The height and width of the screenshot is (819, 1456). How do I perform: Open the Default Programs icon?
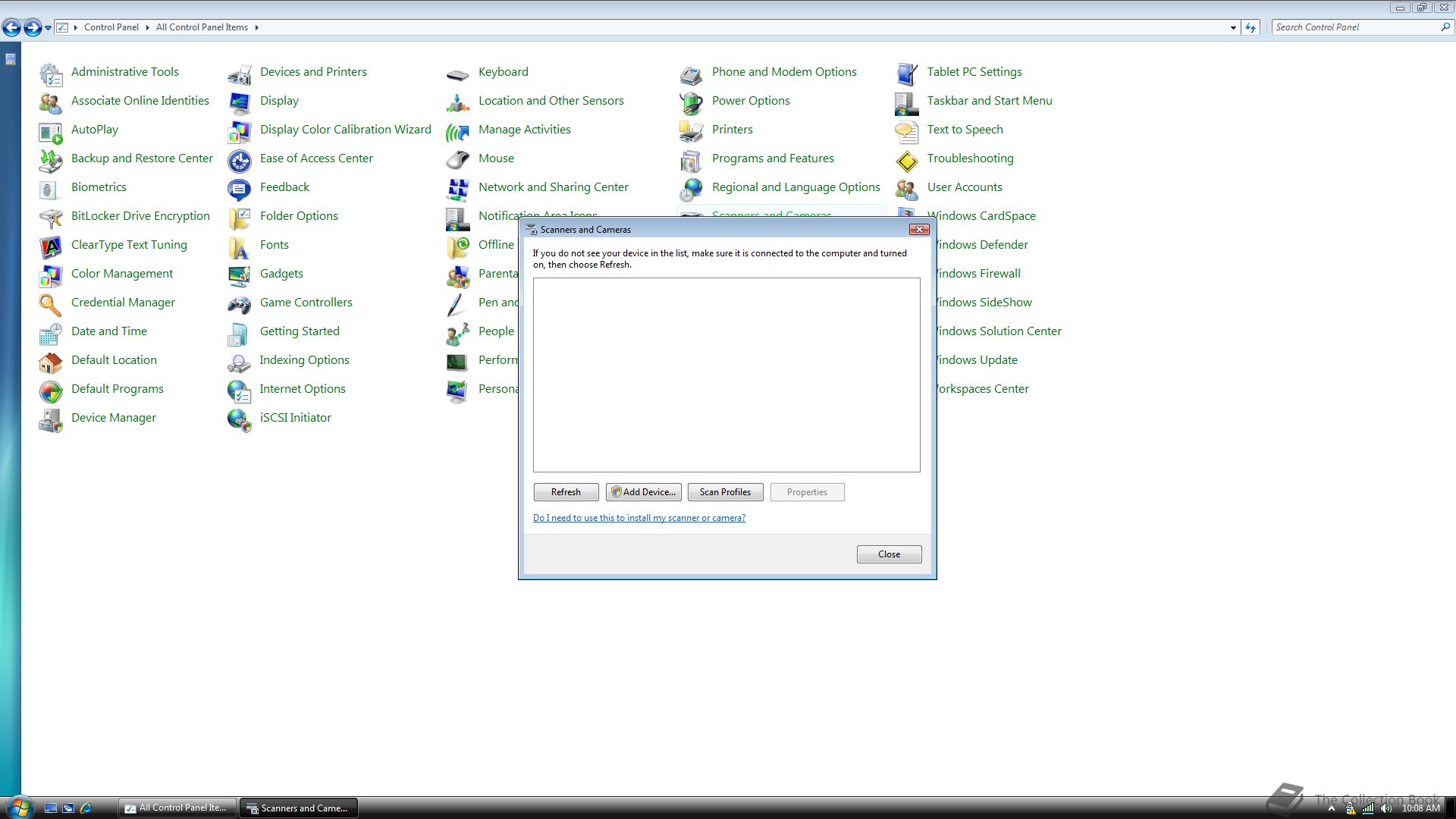[51, 391]
